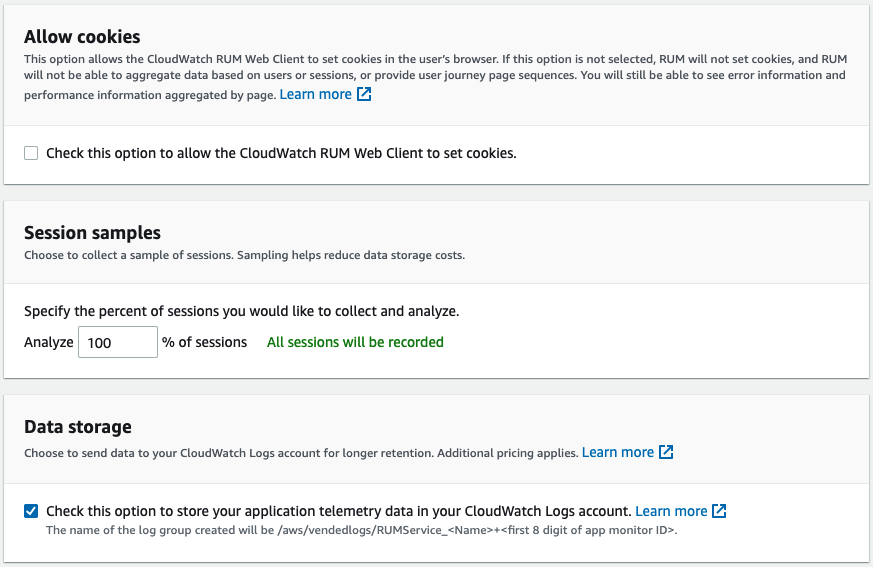Click the '% of sessions' label
Screen dimensions: 873x567
tap(204, 342)
